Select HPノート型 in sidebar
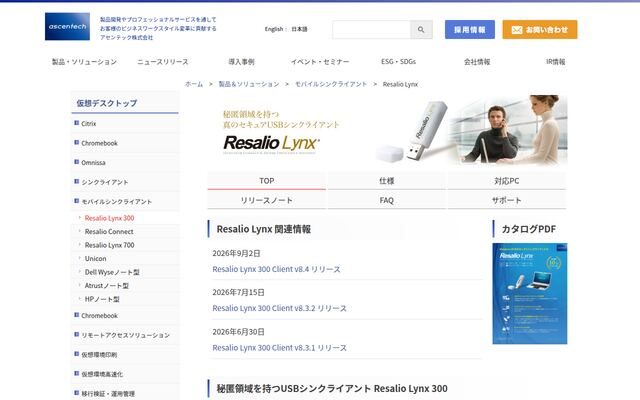This screenshot has height=400, width=640. pyautogui.click(x=102, y=299)
